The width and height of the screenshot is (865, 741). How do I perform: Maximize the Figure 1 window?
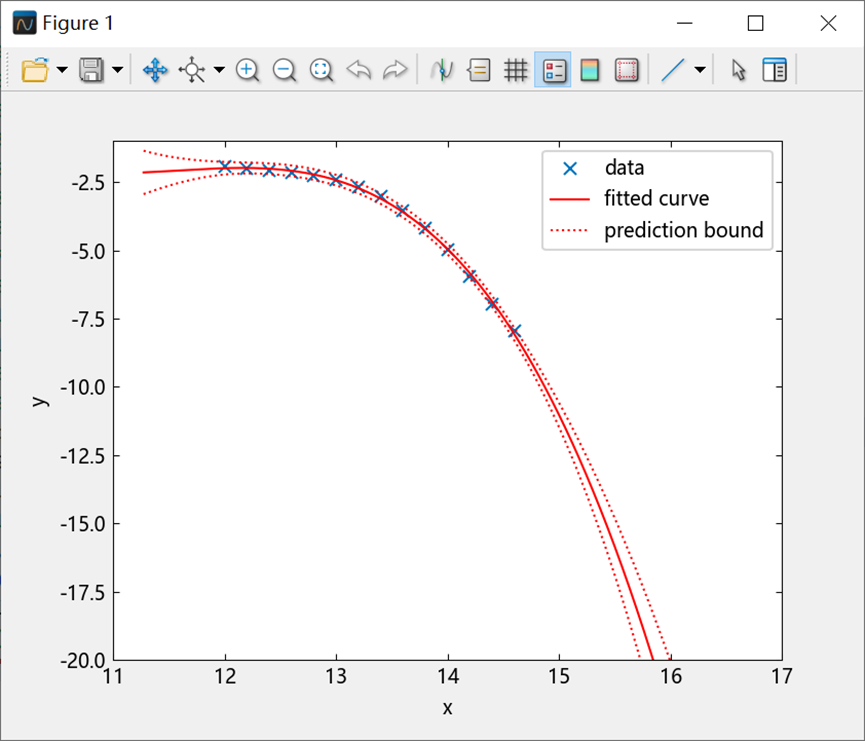coord(755,23)
